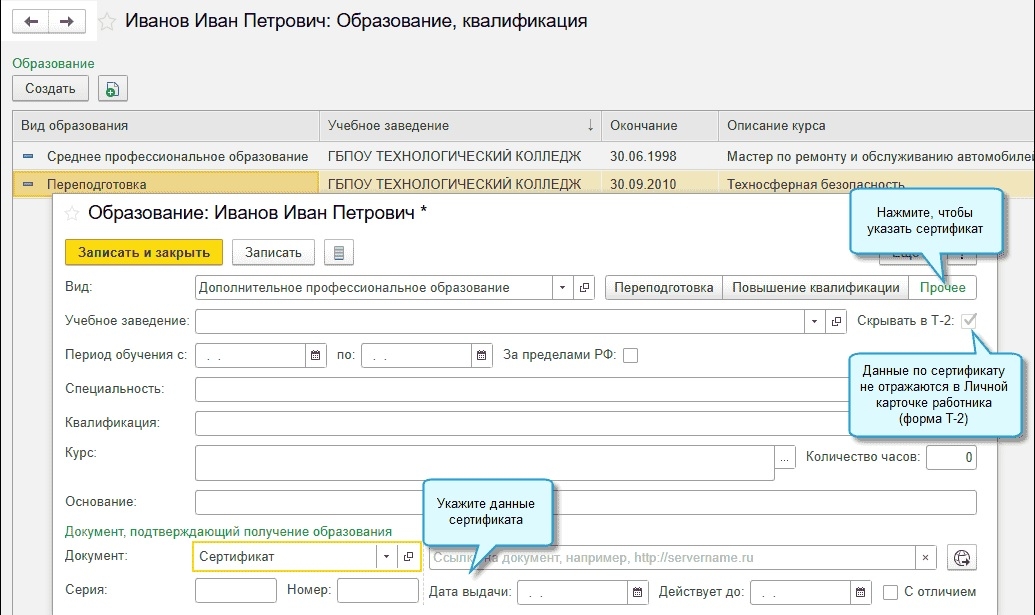Open calendar for Дата выдачи field
Viewport: 1035px width, 615px height.
637,592
